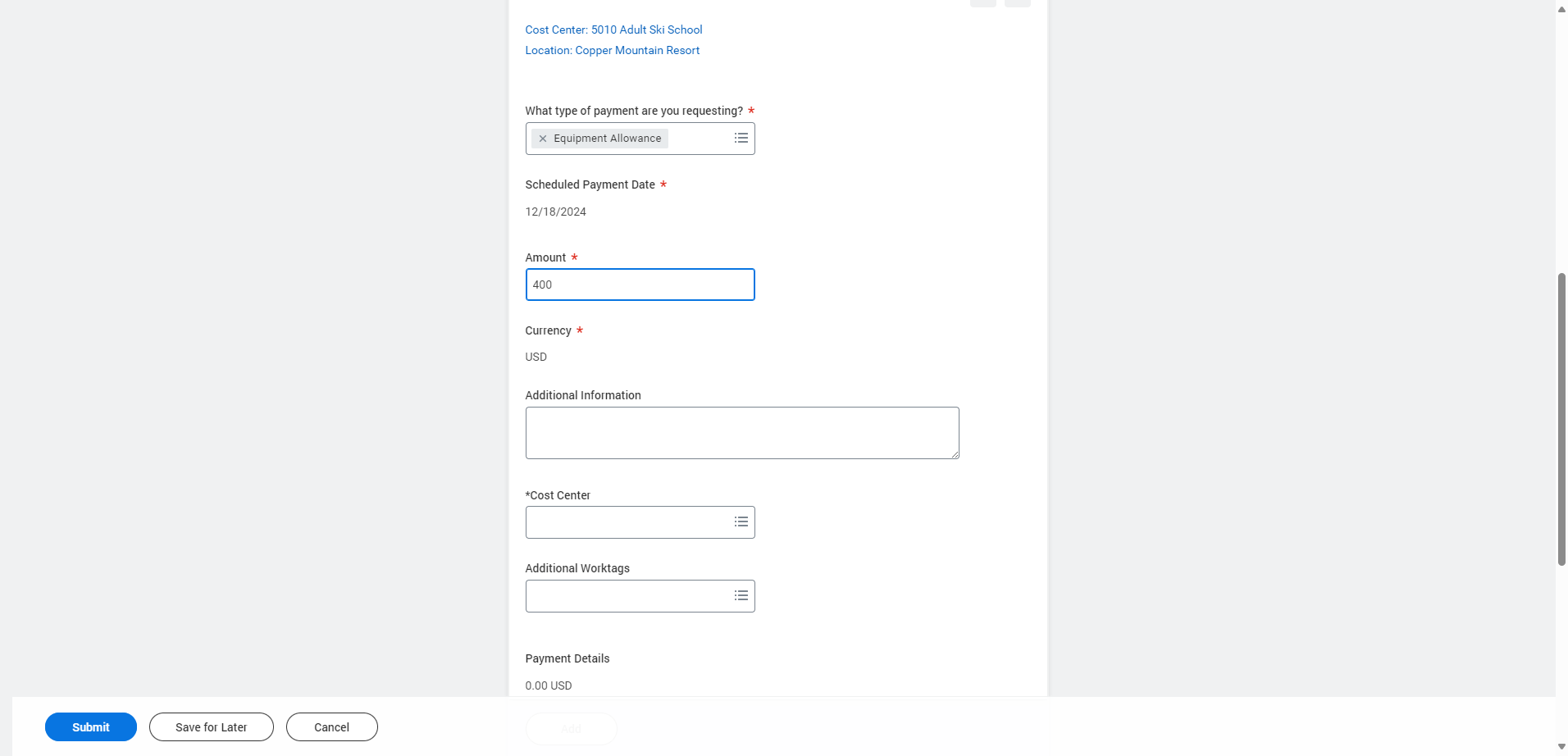This screenshot has width=1568, height=756.
Task: Click the Additional Information text area
Action: tap(741, 433)
